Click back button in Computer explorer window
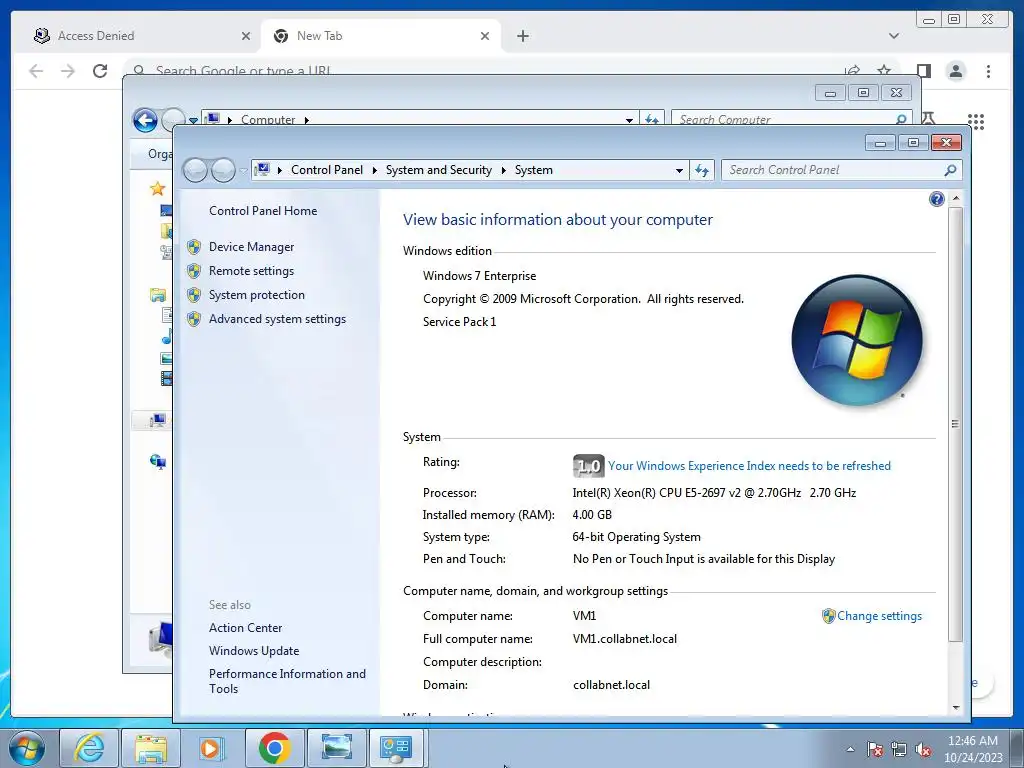The image size is (1024, 768). click(145, 120)
